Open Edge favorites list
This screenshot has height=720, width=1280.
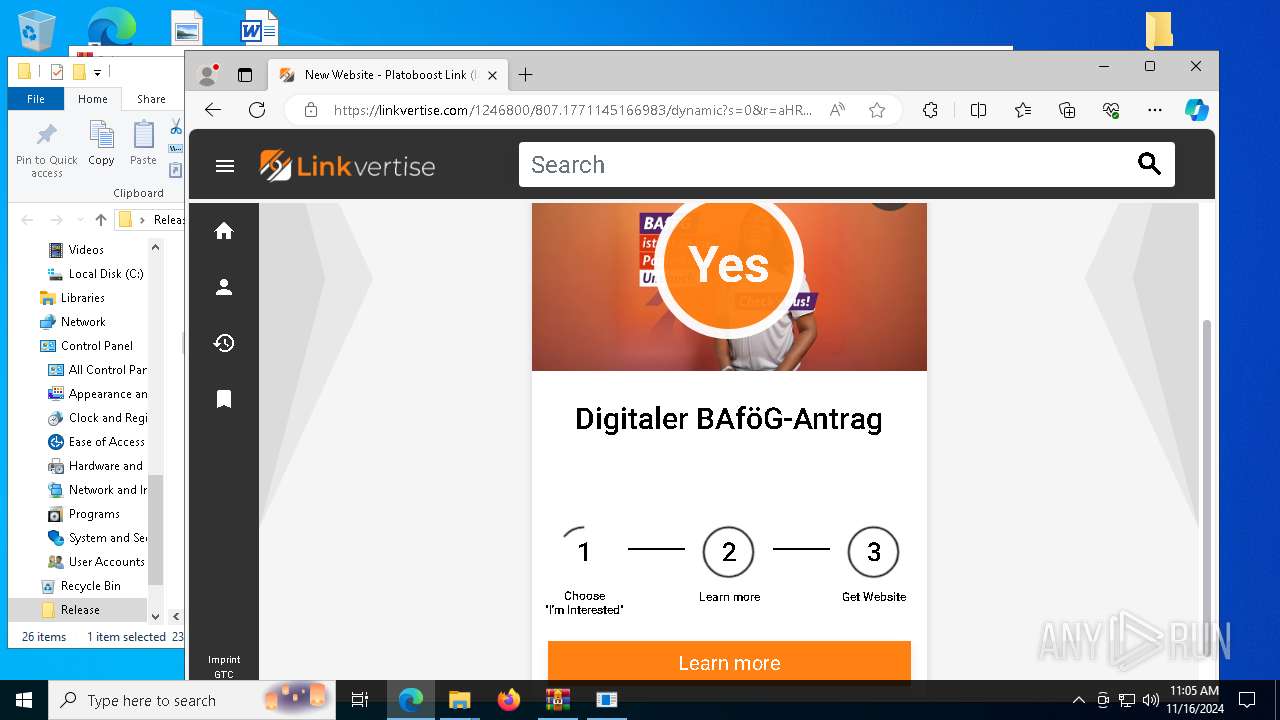1023,110
